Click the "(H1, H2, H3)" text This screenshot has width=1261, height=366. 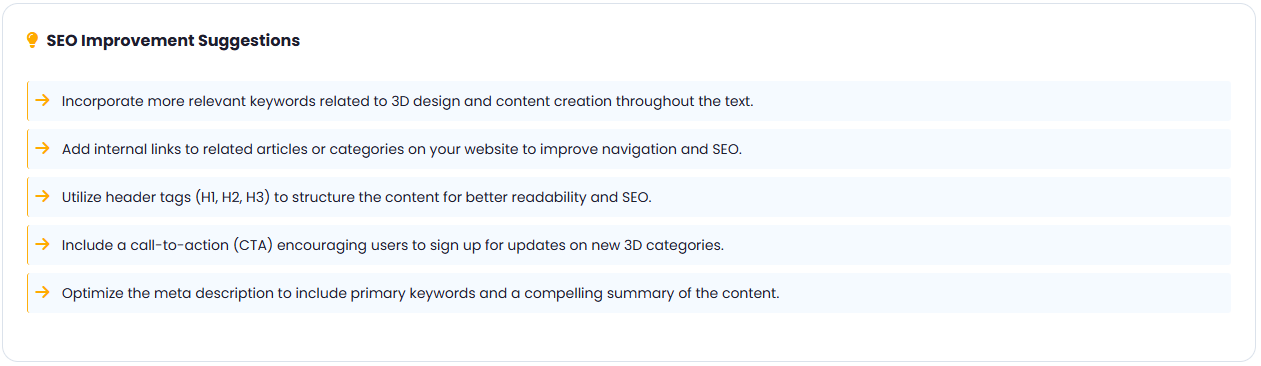point(232,197)
